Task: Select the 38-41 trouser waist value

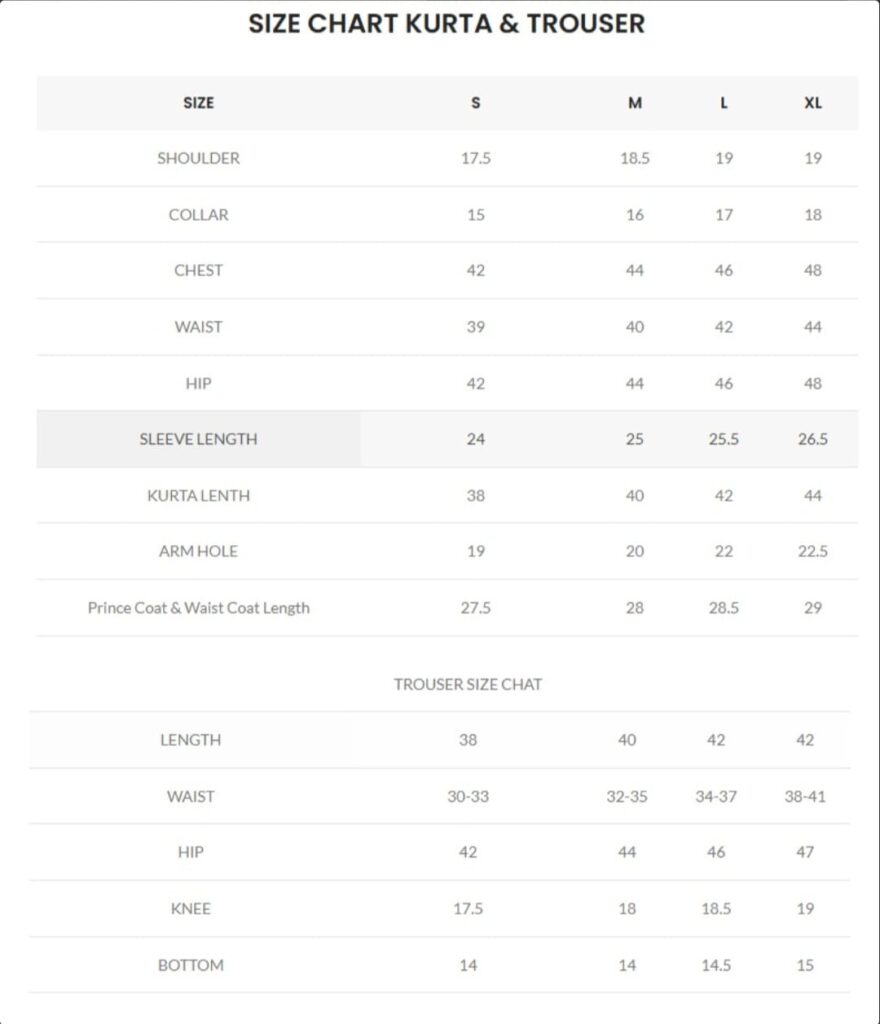Action: tap(805, 796)
